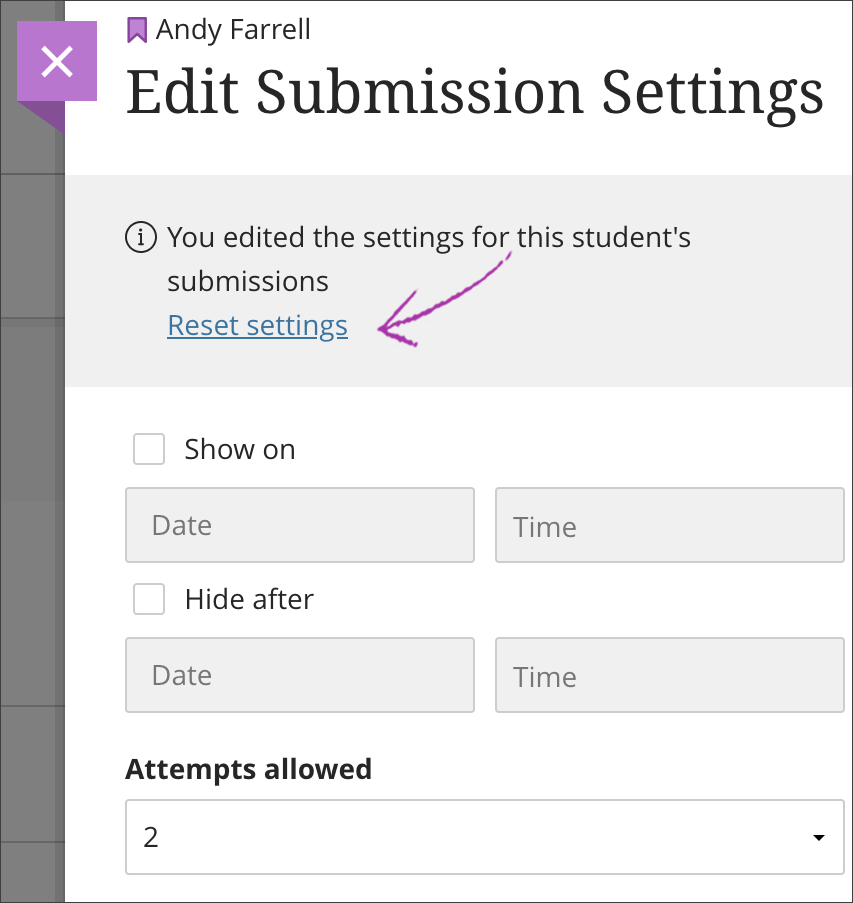Close the Edit Submission Settings panel
The image size is (853, 903).
click(57, 61)
